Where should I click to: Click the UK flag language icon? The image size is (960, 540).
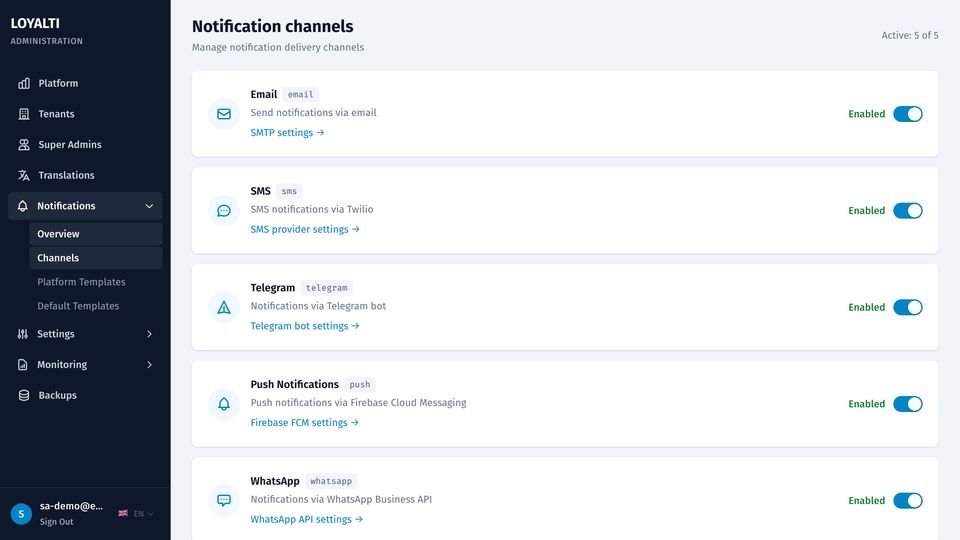(x=123, y=513)
